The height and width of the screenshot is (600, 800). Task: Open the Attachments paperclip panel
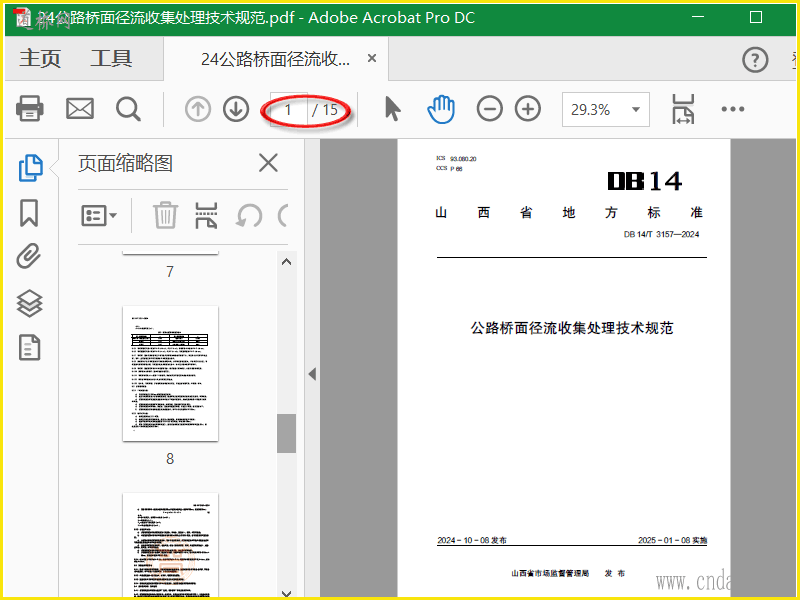pos(29,256)
